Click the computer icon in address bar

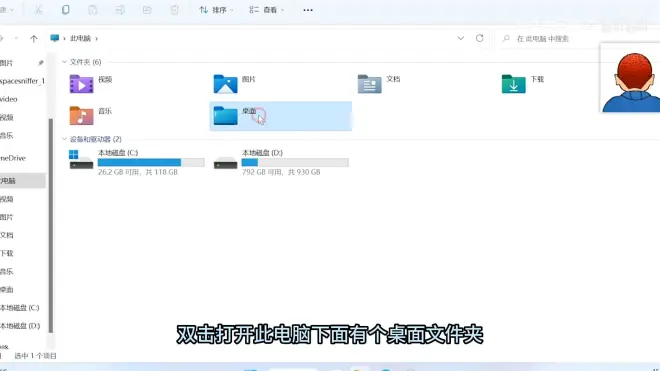coord(54,38)
